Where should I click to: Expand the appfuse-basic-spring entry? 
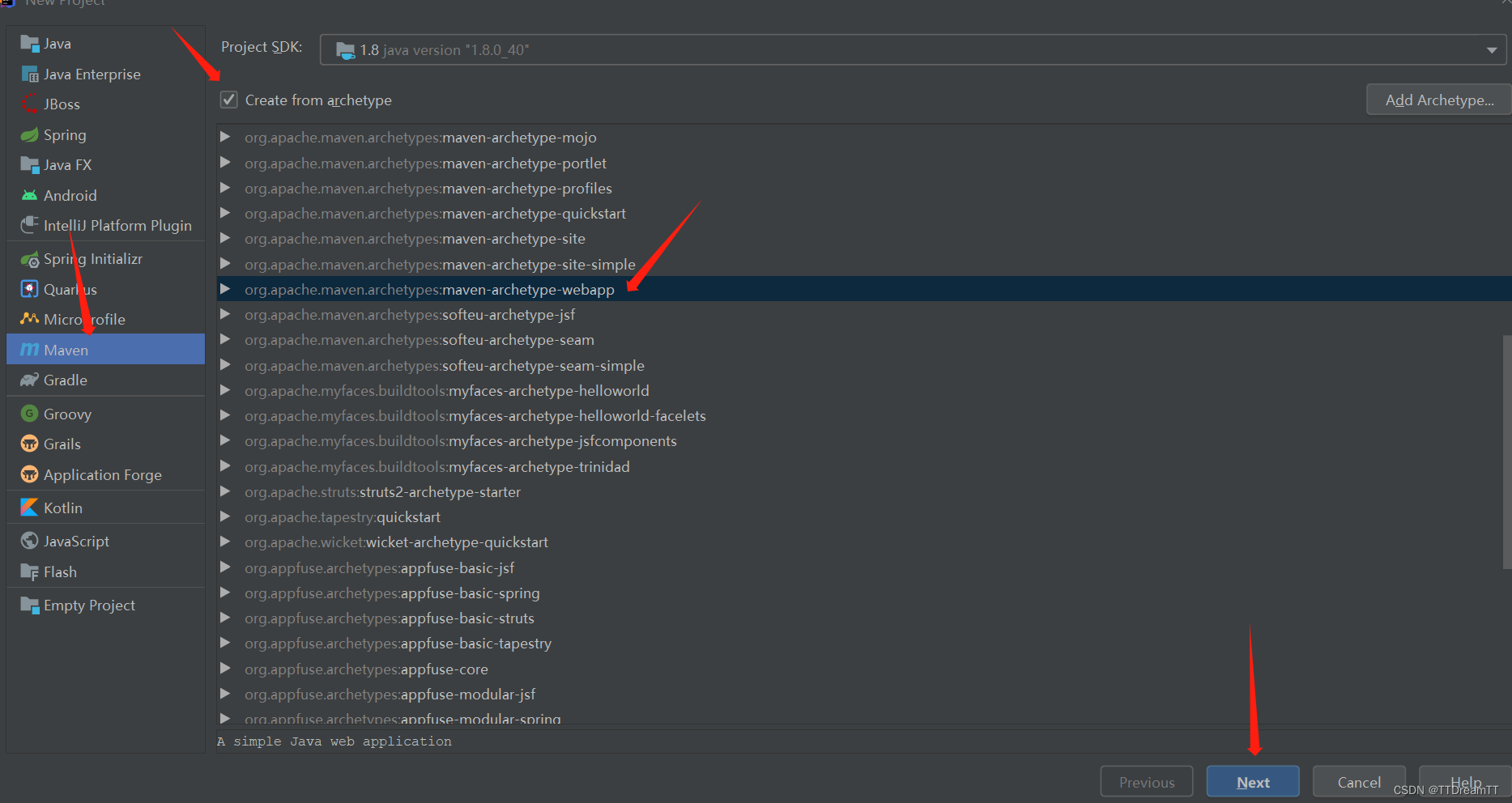[x=225, y=593]
